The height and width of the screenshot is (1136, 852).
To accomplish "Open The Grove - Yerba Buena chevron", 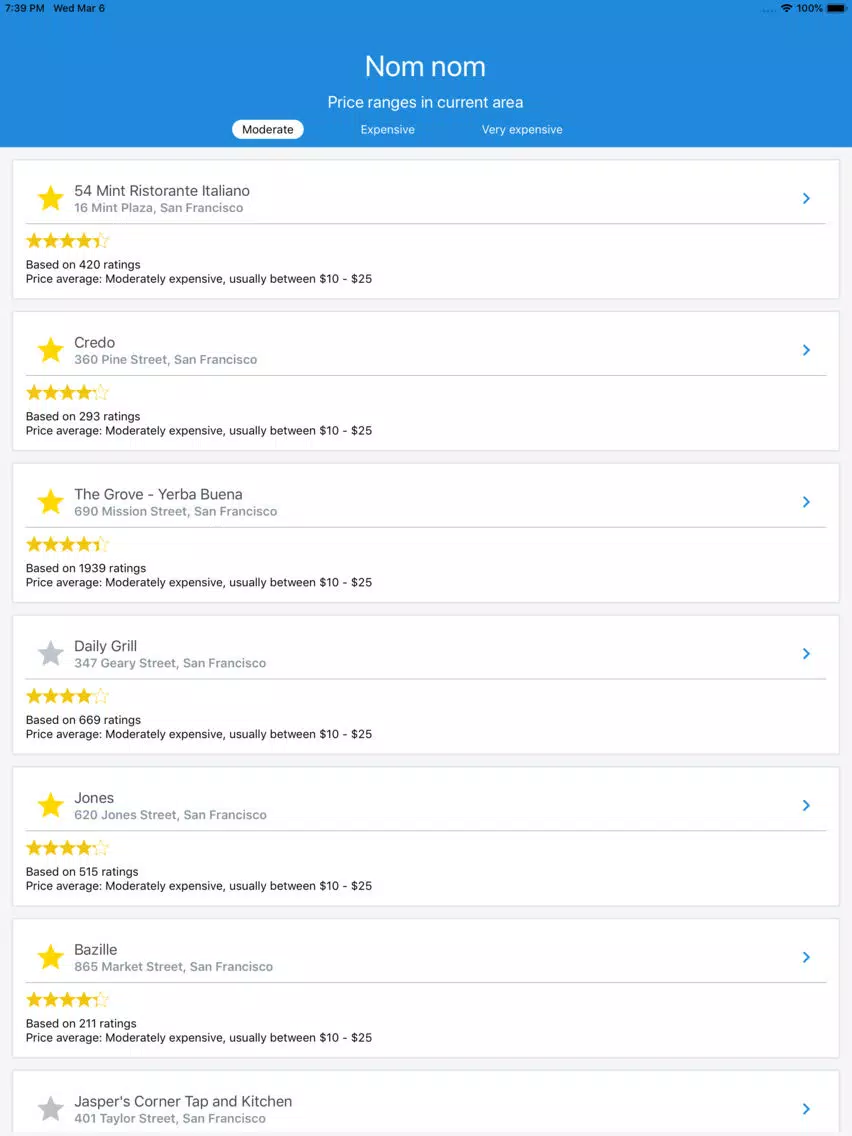I will (806, 502).
